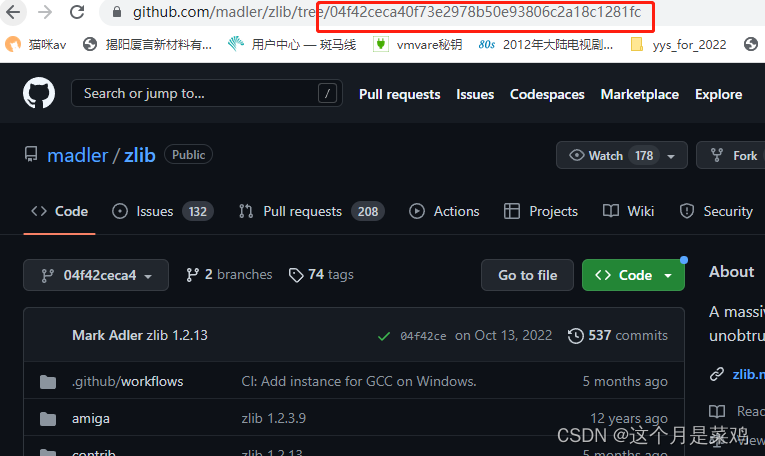Open the 用户中心 — 斑马线 bookmark
This screenshot has width=765, height=456.
292,45
